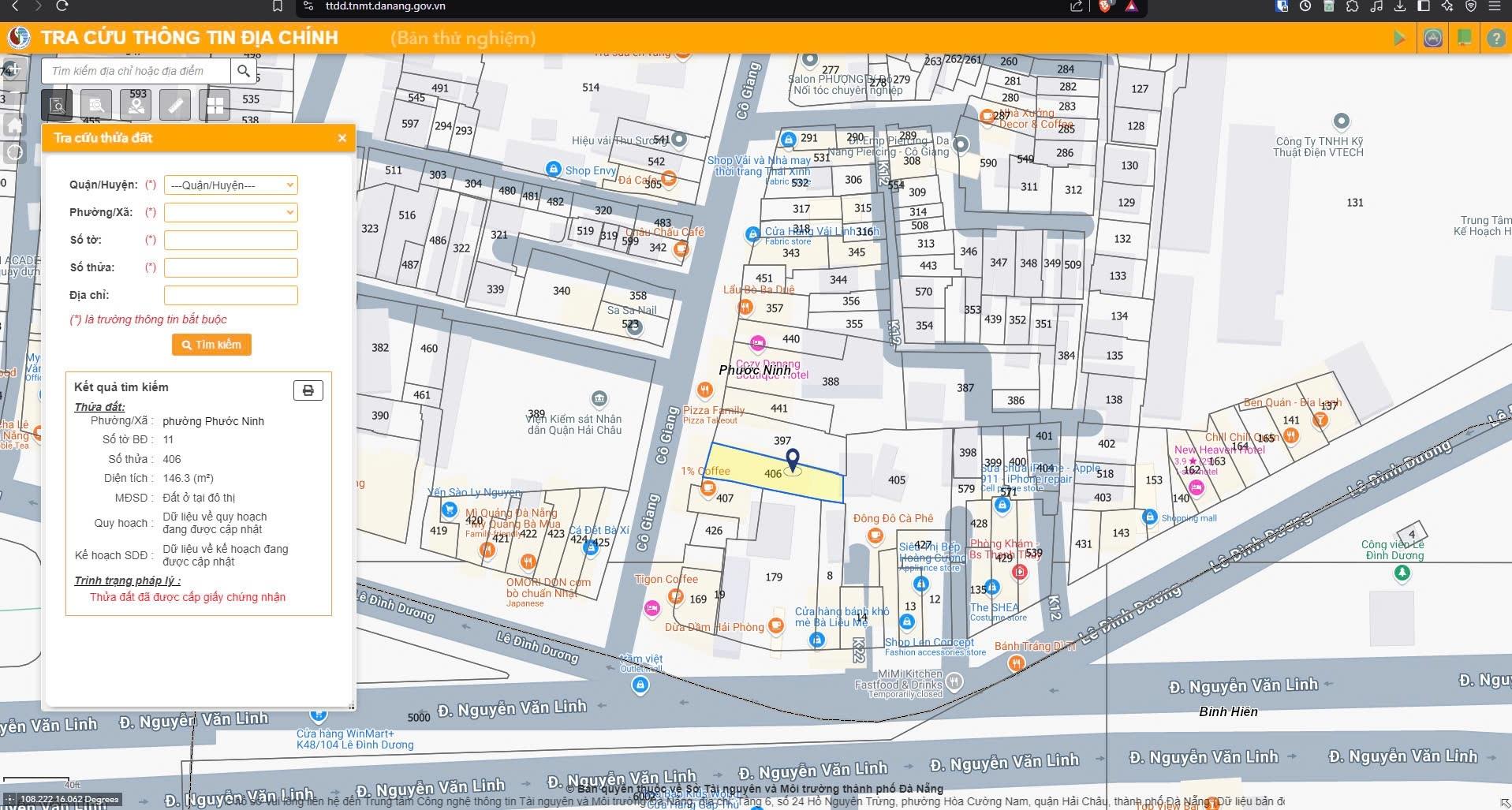Click the magnifier button beside address search

coord(244,71)
